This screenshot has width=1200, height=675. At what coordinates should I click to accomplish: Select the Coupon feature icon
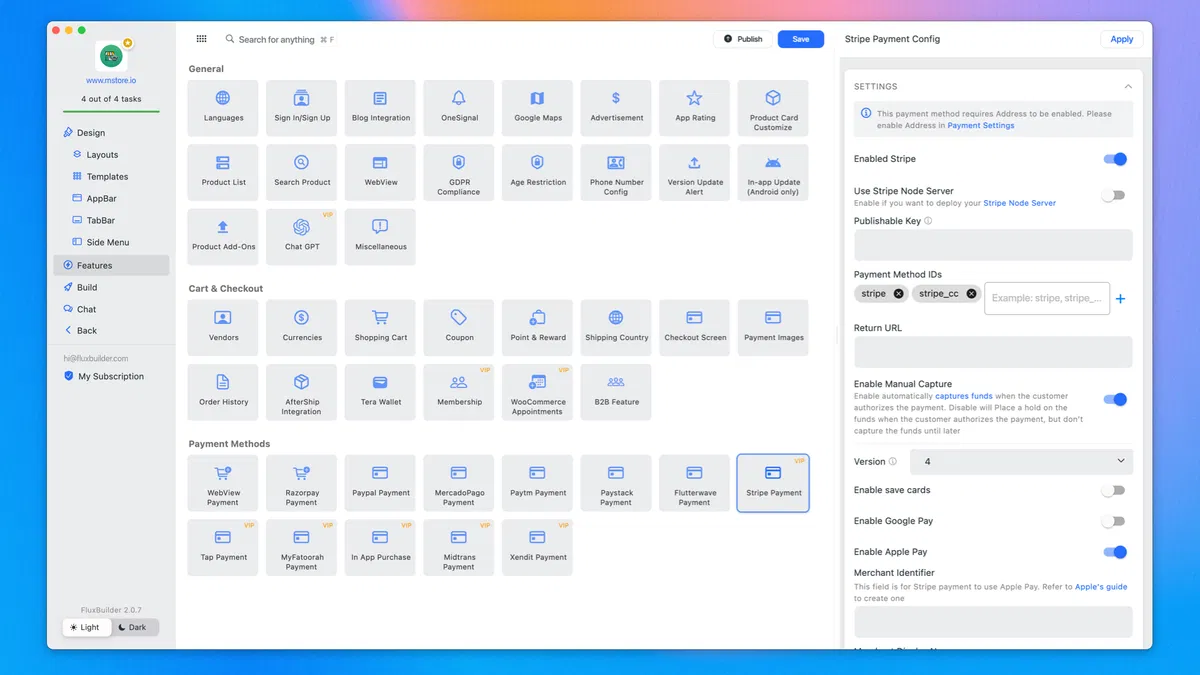(x=459, y=317)
